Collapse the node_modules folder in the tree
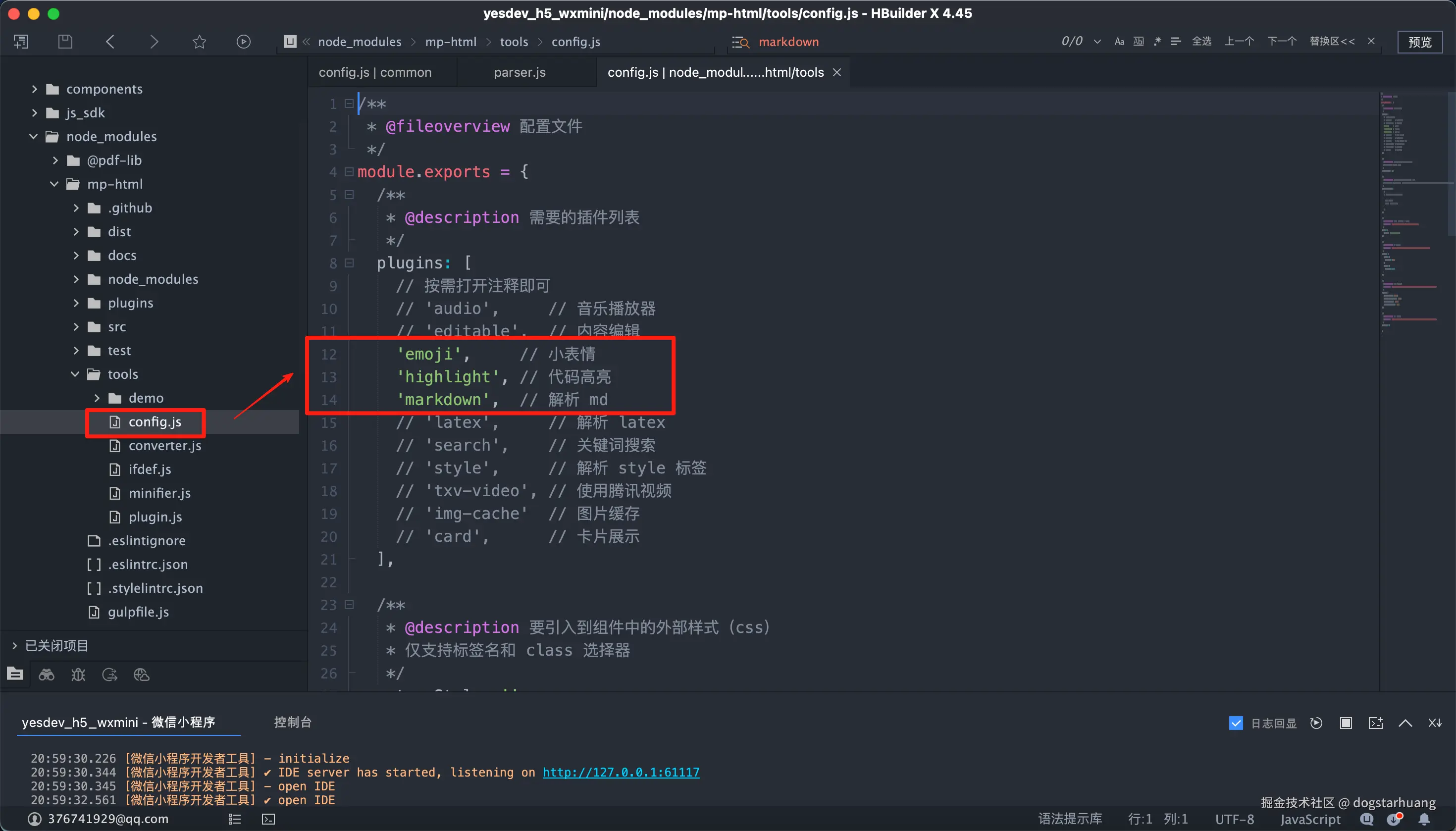 (33, 136)
